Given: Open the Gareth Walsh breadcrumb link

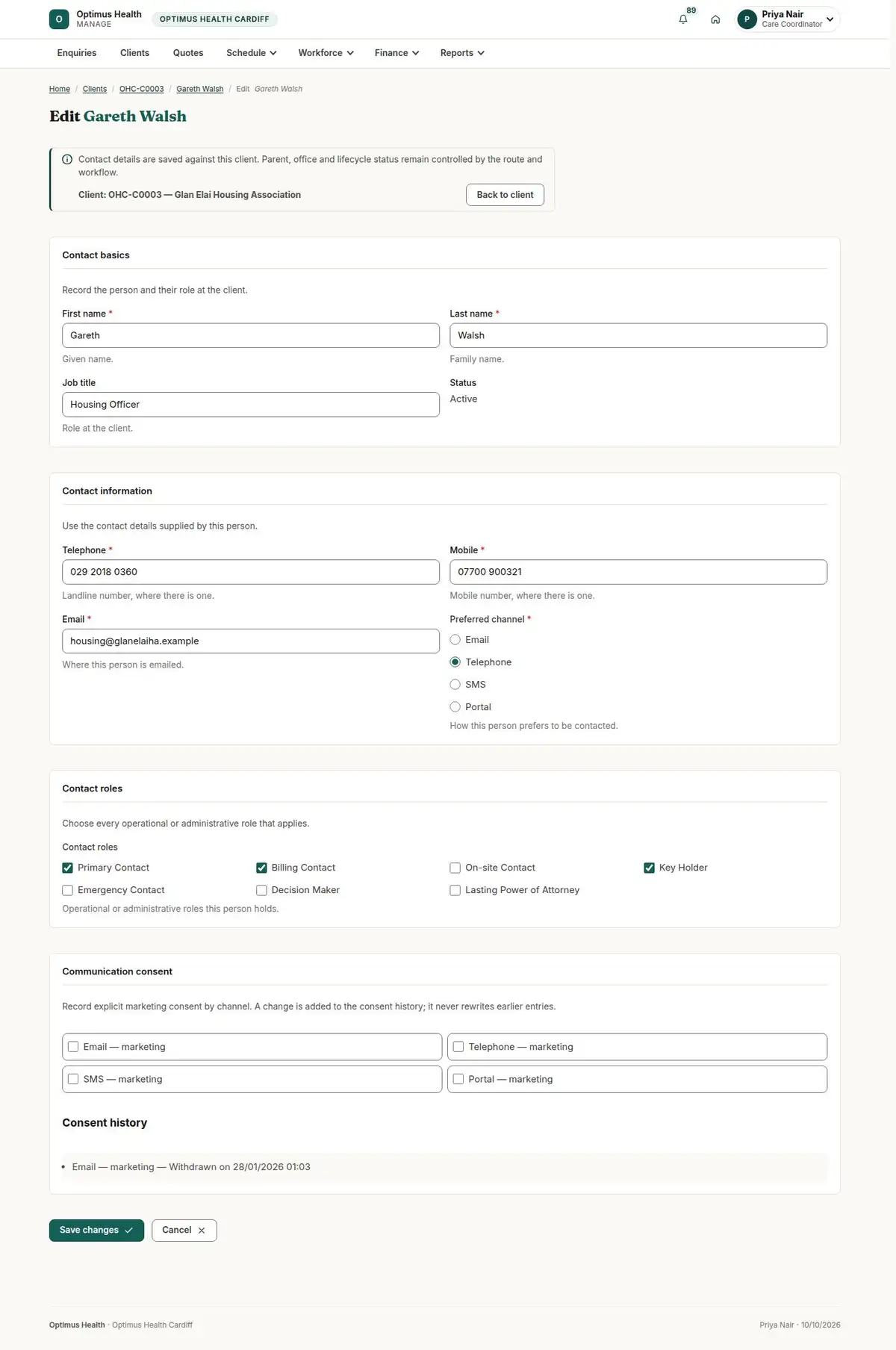Looking at the screenshot, I should 200,89.
